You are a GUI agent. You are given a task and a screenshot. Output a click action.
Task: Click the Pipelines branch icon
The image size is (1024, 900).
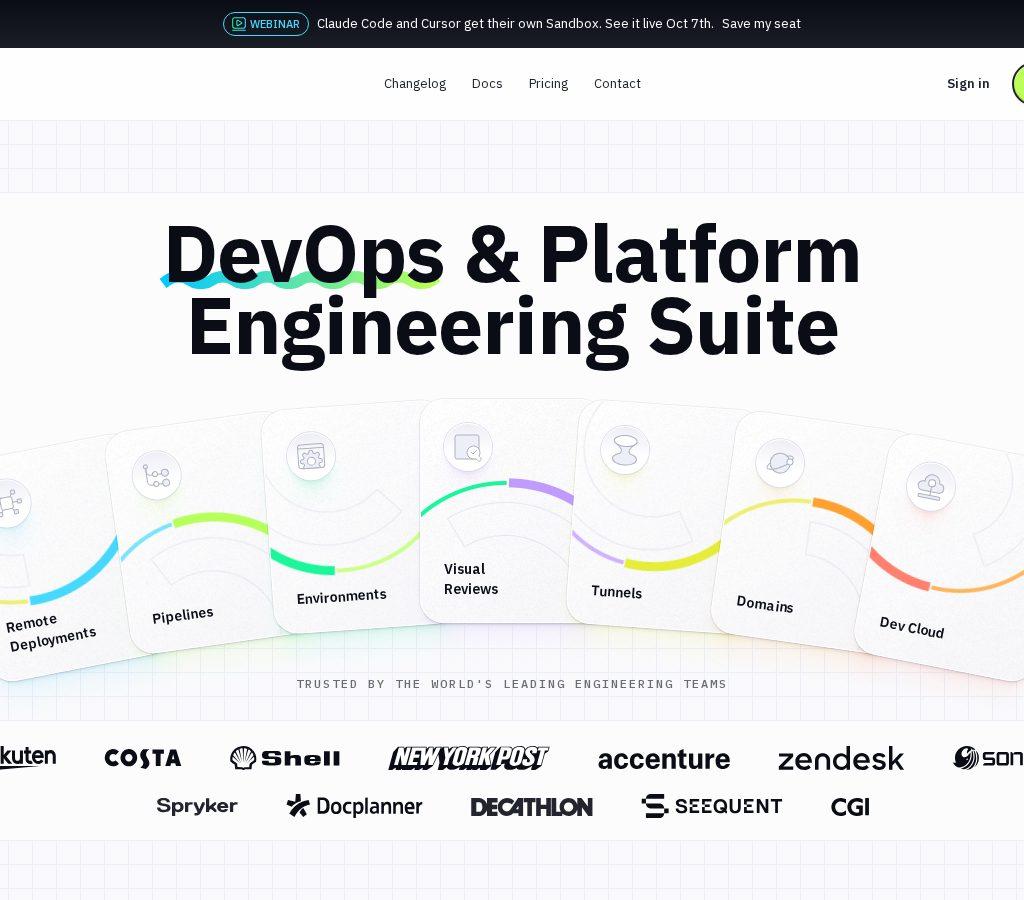tap(157, 475)
